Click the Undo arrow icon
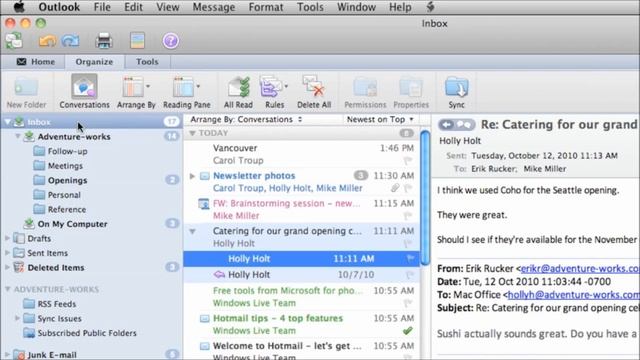 47,41
